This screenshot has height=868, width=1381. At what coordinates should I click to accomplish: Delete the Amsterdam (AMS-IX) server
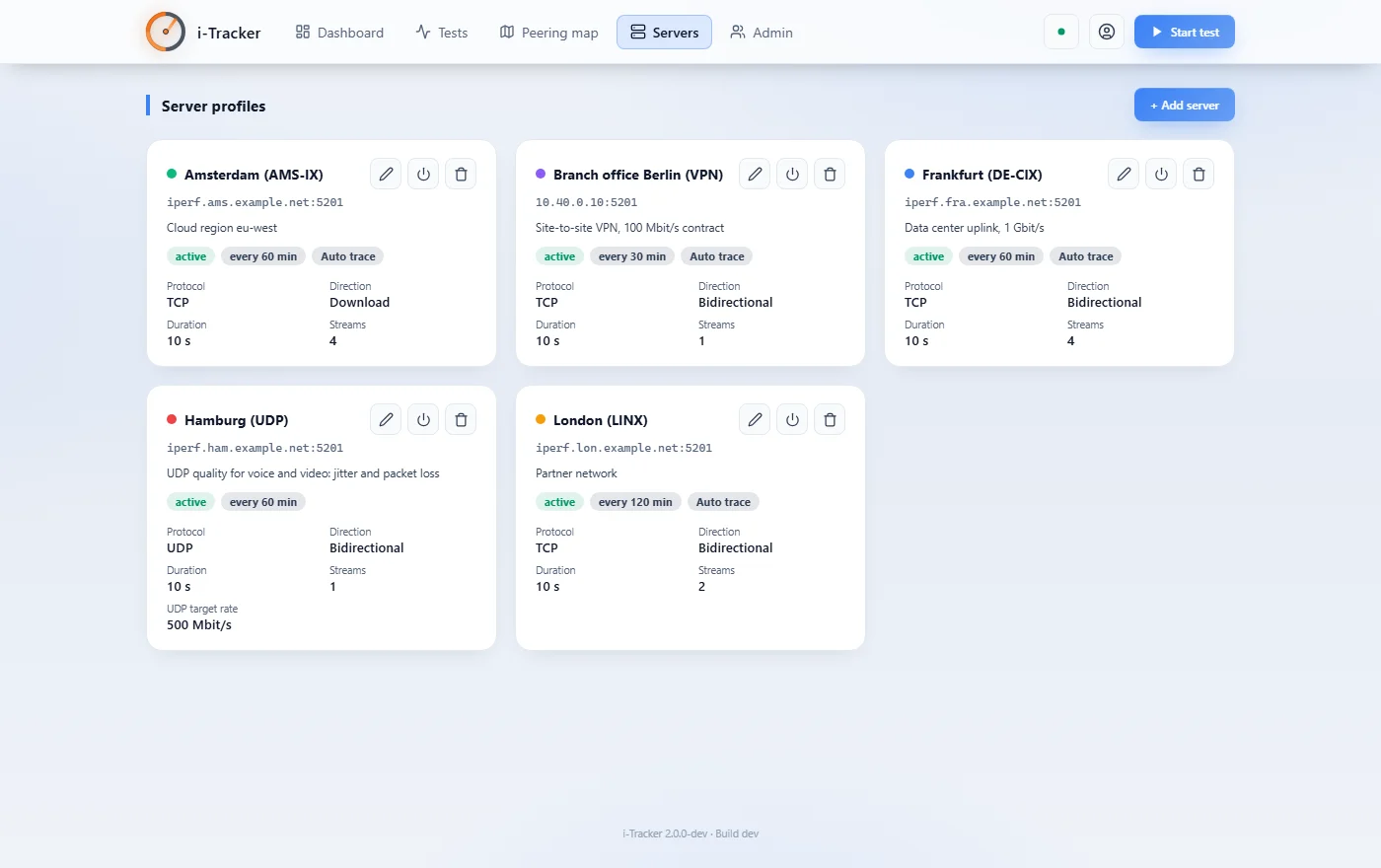click(x=461, y=174)
